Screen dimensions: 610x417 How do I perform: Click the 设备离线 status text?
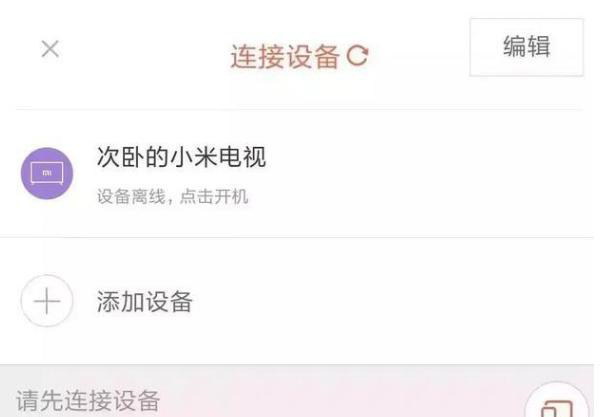point(131,196)
